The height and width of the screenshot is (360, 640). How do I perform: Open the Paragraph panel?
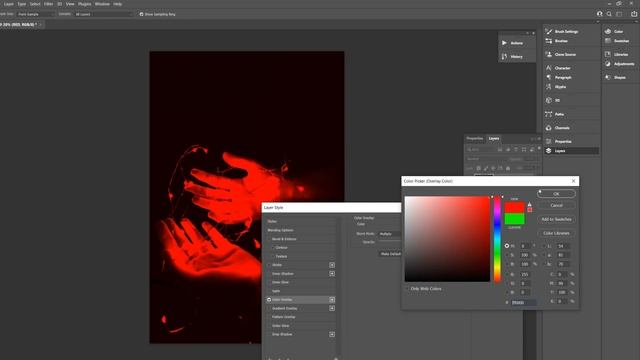click(558, 77)
